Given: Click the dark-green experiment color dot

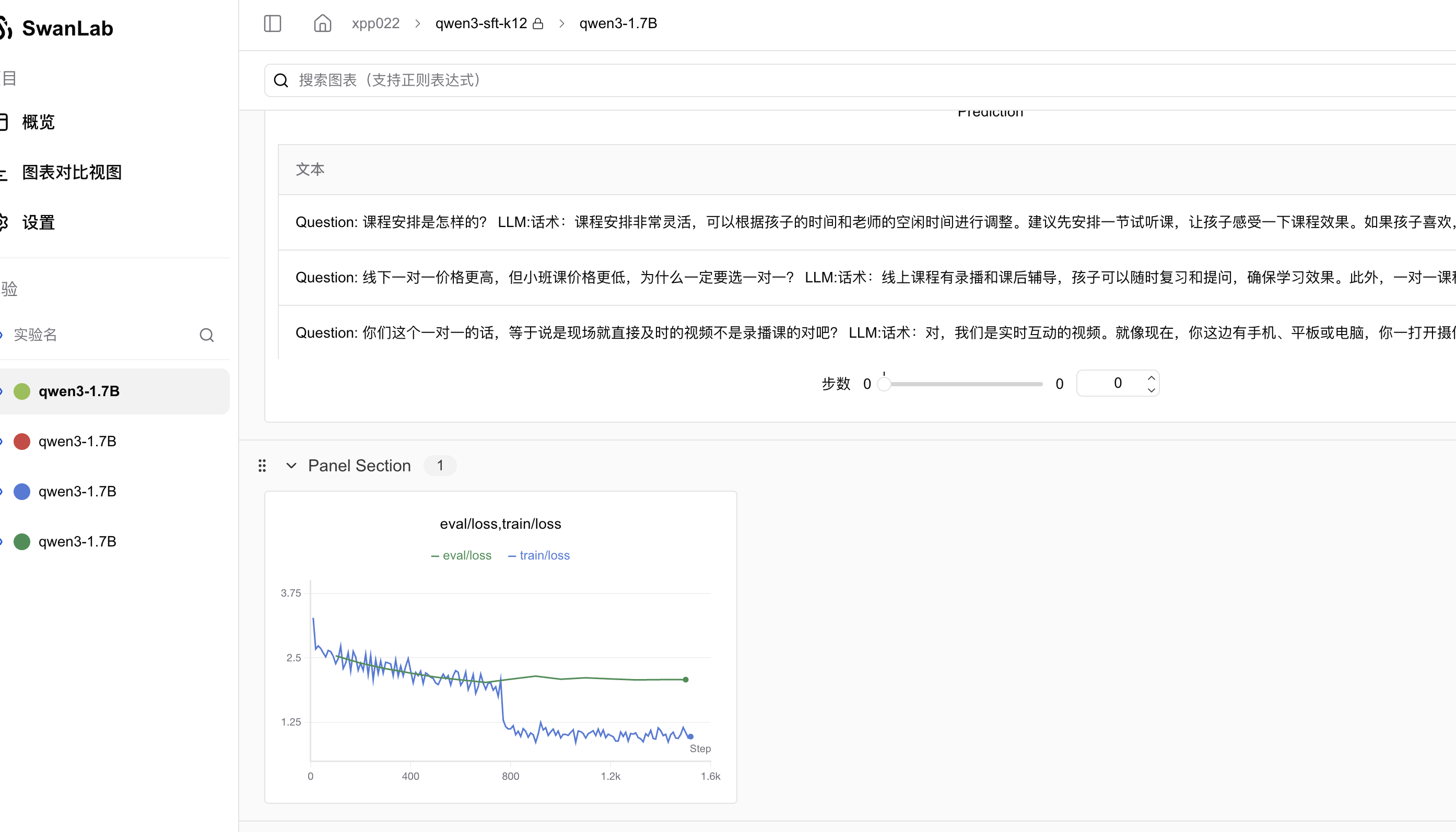Looking at the screenshot, I should pyautogui.click(x=22, y=542).
